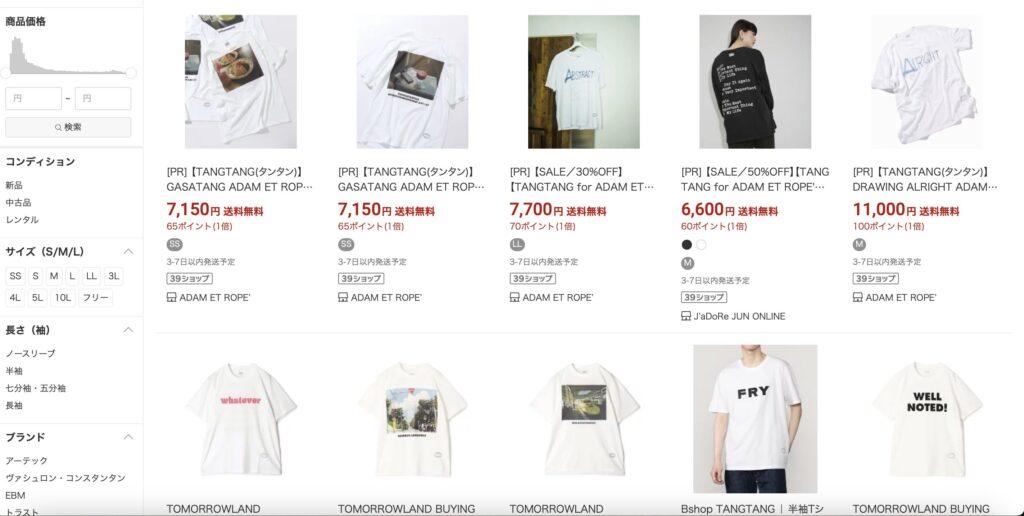
Task: Select the black color swatch on 6,600円 item
Action: click(686, 245)
